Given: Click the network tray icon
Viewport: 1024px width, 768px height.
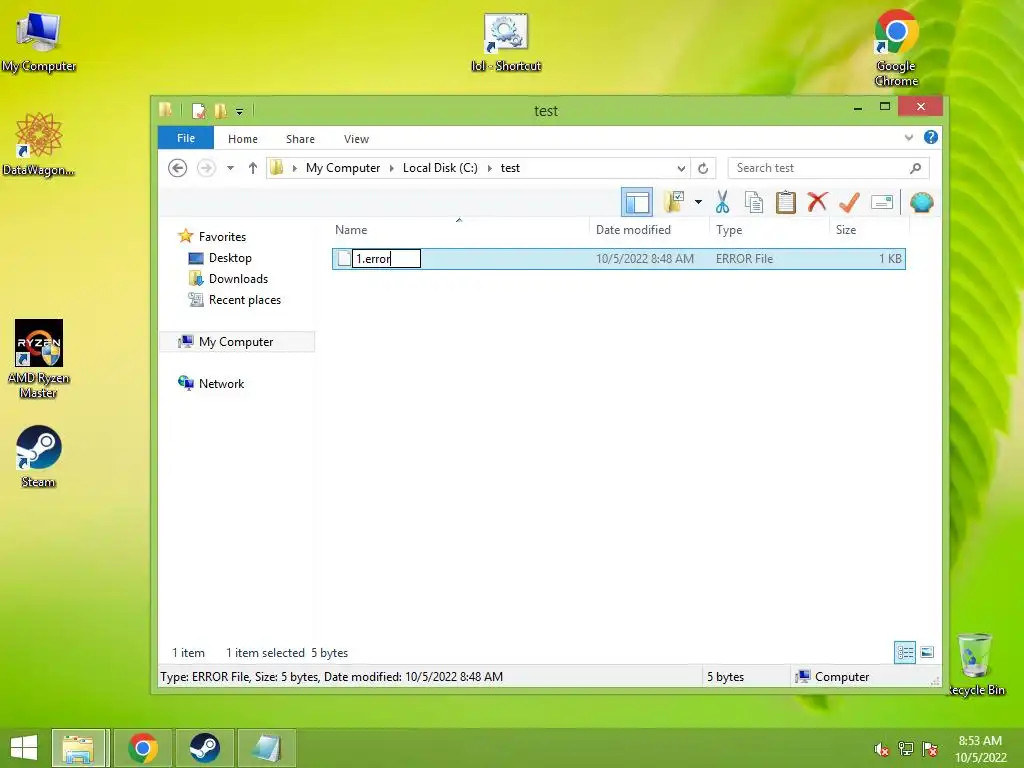Looking at the screenshot, I should pyautogui.click(x=906, y=749).
